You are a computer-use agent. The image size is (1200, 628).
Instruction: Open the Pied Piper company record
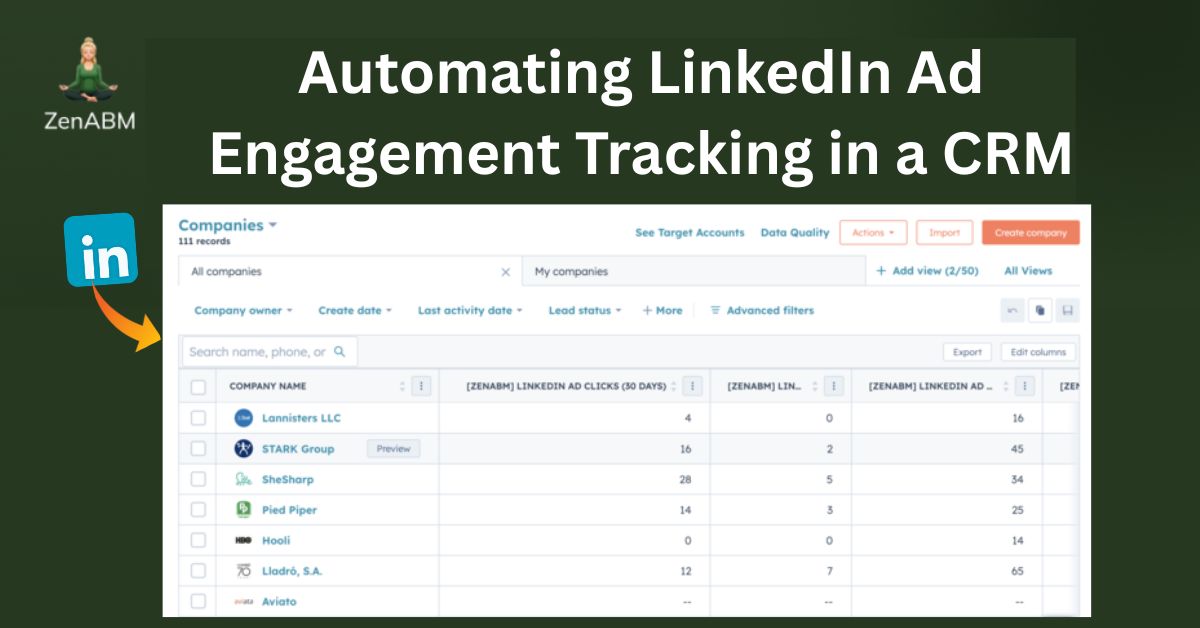(289, 510)
